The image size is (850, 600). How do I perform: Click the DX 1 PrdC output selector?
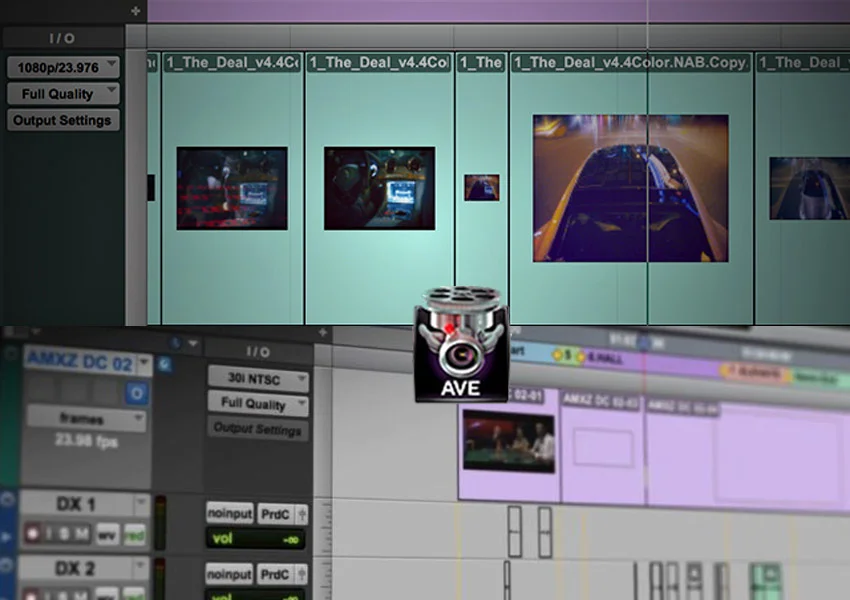(x=275, y=513)
